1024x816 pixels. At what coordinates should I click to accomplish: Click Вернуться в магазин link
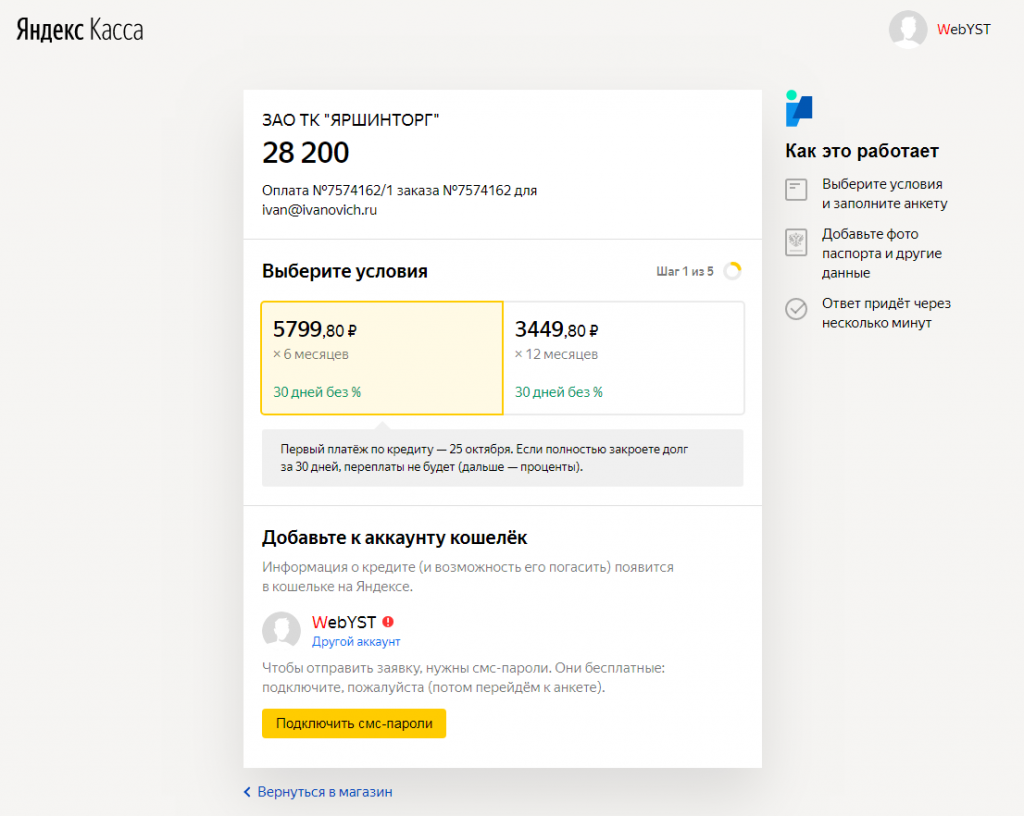pos(325,792)
